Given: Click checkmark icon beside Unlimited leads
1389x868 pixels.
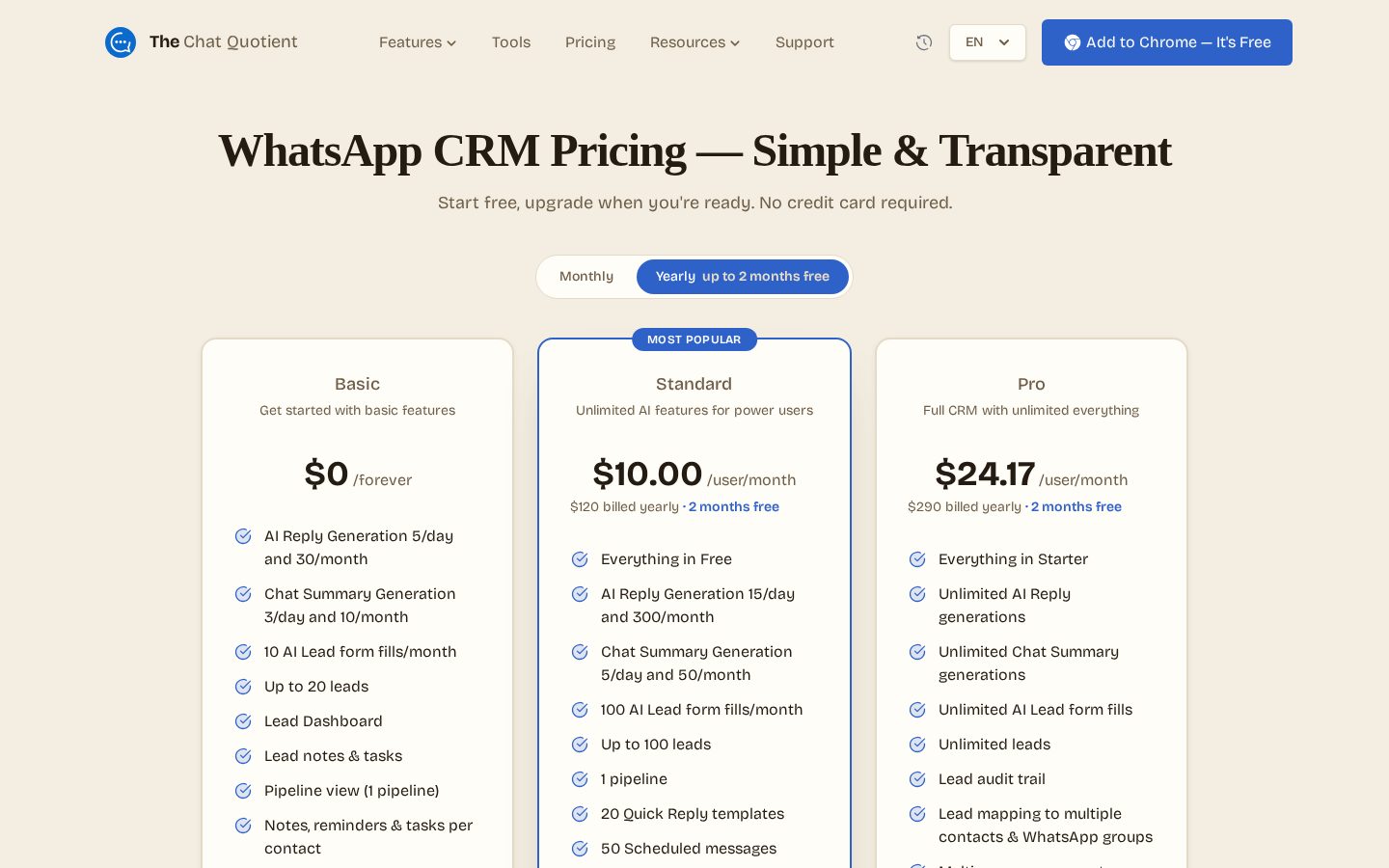Looking at the screenshot, I should tap(917, 745).
